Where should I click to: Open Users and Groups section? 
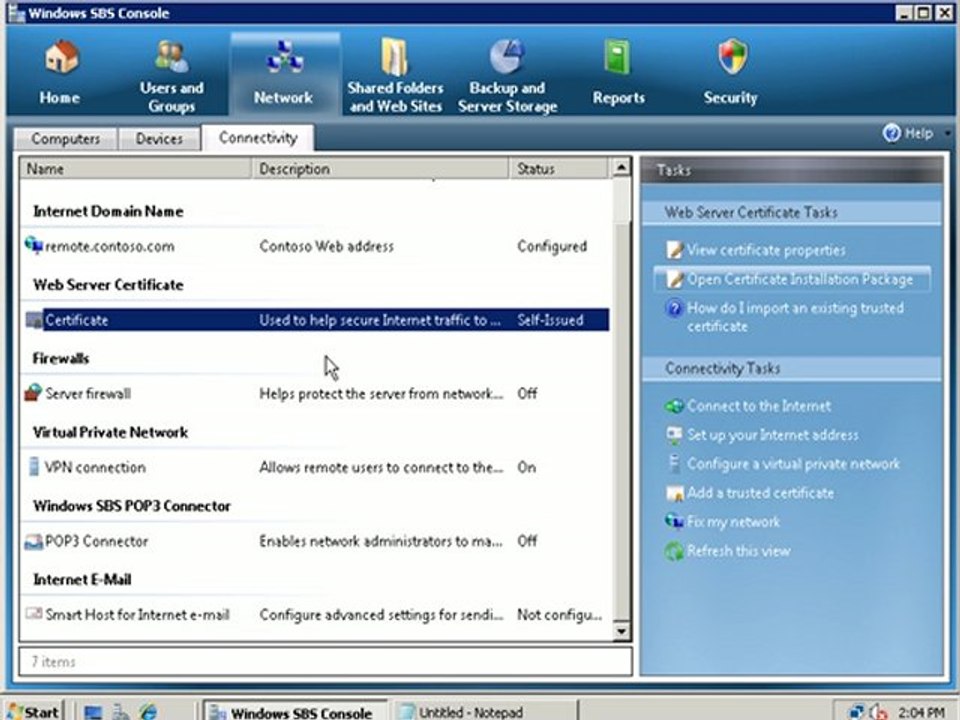171,76
